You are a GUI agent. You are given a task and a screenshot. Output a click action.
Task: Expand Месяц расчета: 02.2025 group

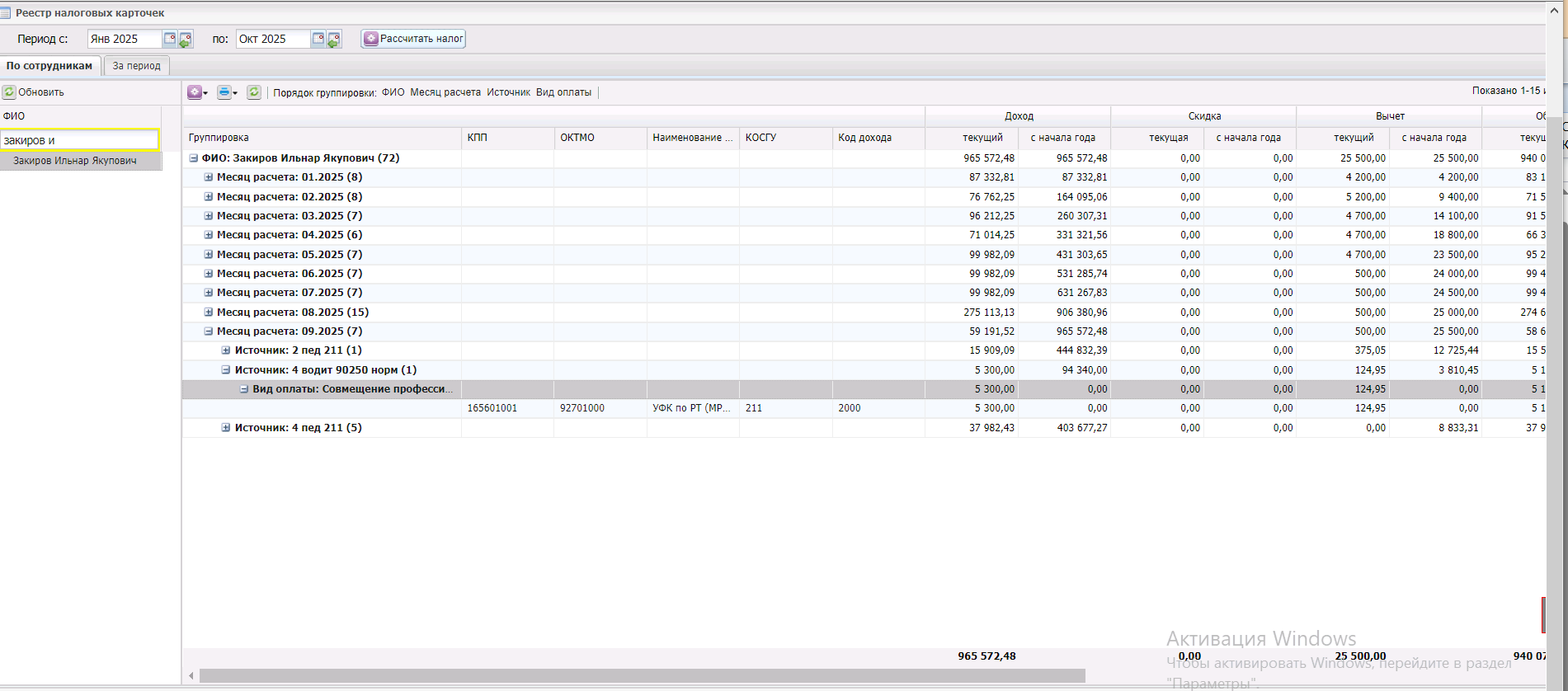point(209,197)
